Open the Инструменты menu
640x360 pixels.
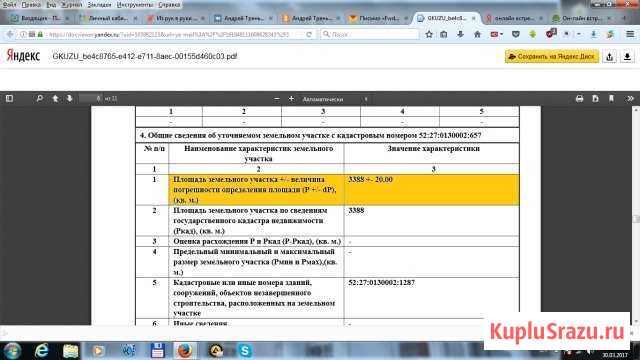[x=135, y=4]
